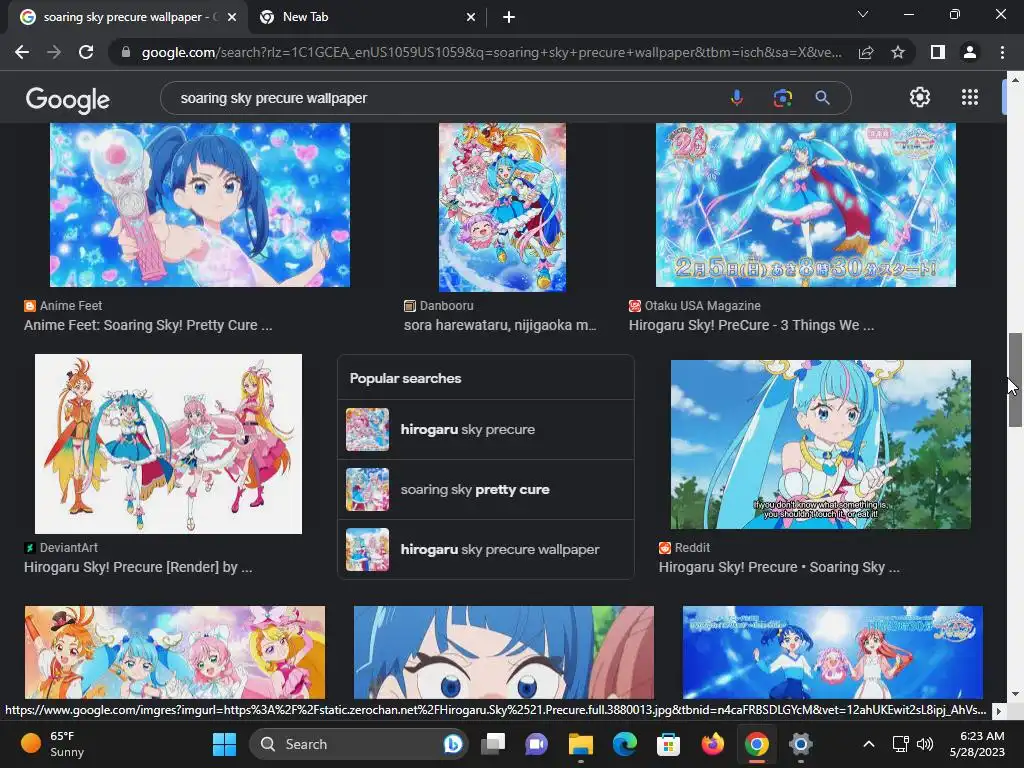Screen dimensions: 1024x768
Task: Show hidden system tray icons
Action: click(x=869, y=744)
